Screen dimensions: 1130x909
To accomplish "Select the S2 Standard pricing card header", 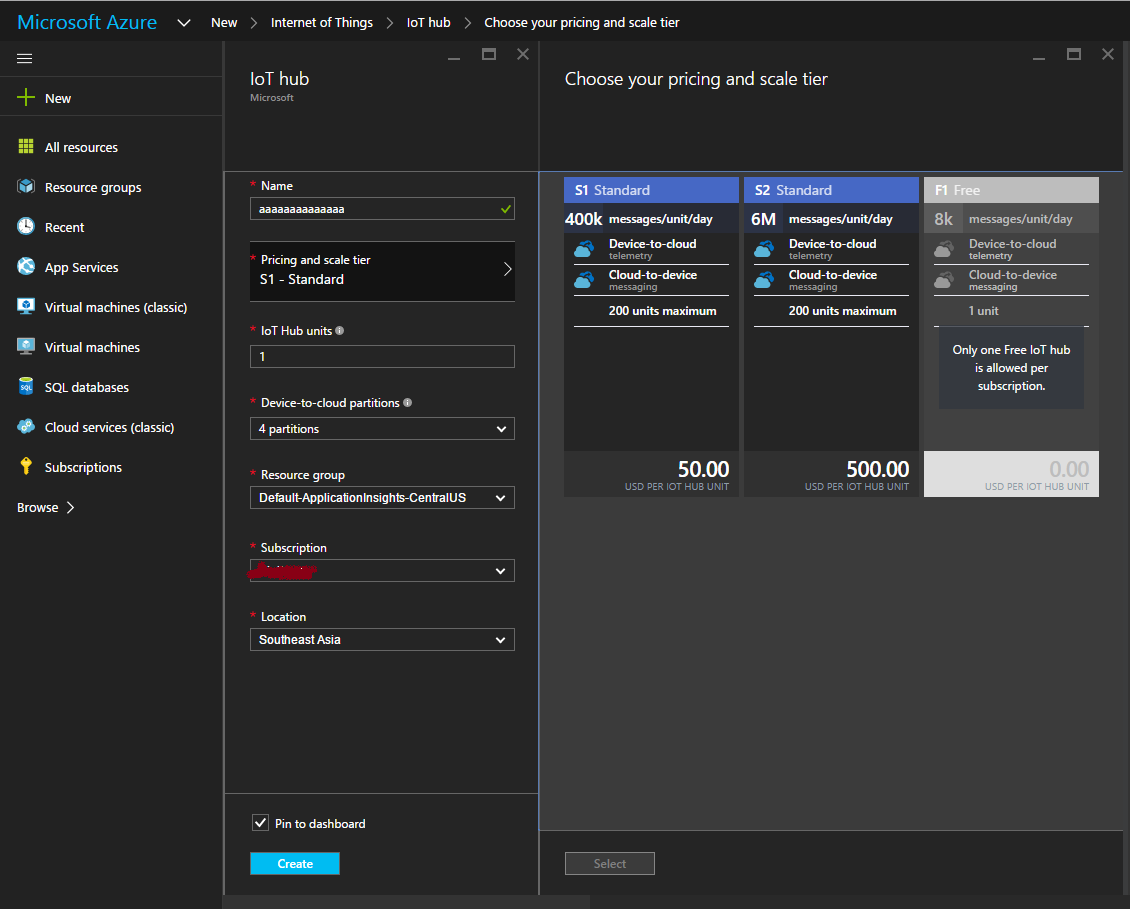I will 831,190.
